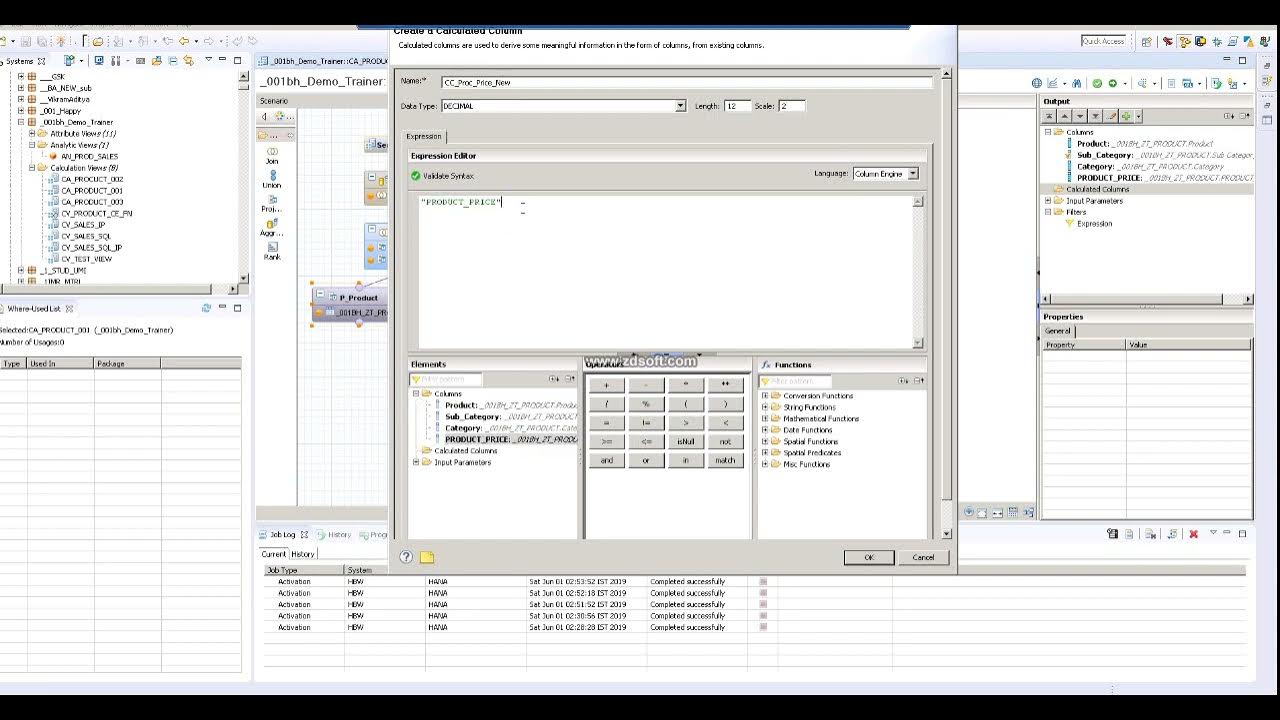Expand Misc Functions folder
1280x720 pixels.
point(765,464)
